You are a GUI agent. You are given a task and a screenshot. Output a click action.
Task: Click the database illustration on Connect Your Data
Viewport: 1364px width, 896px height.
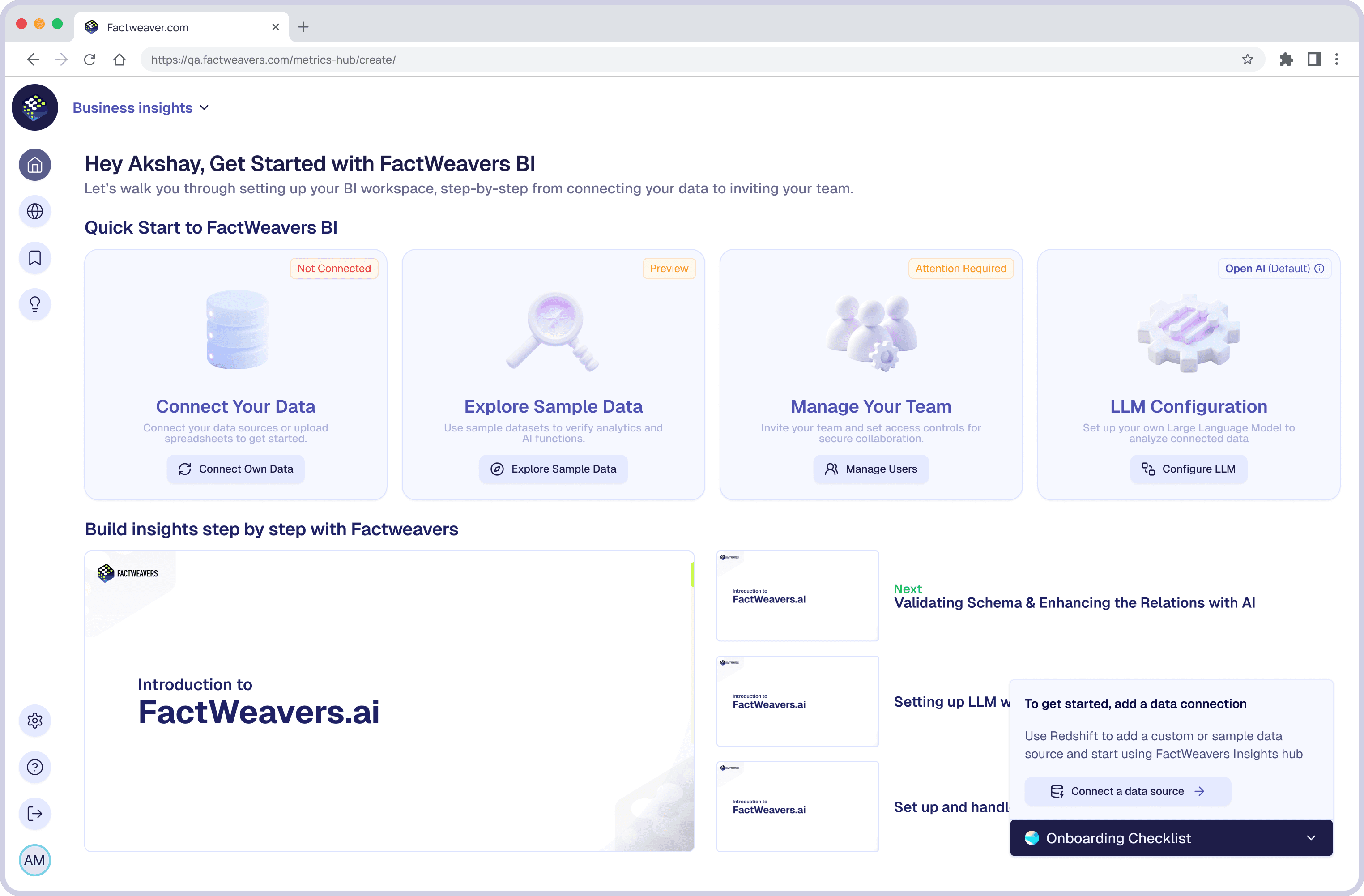point(237,330)
